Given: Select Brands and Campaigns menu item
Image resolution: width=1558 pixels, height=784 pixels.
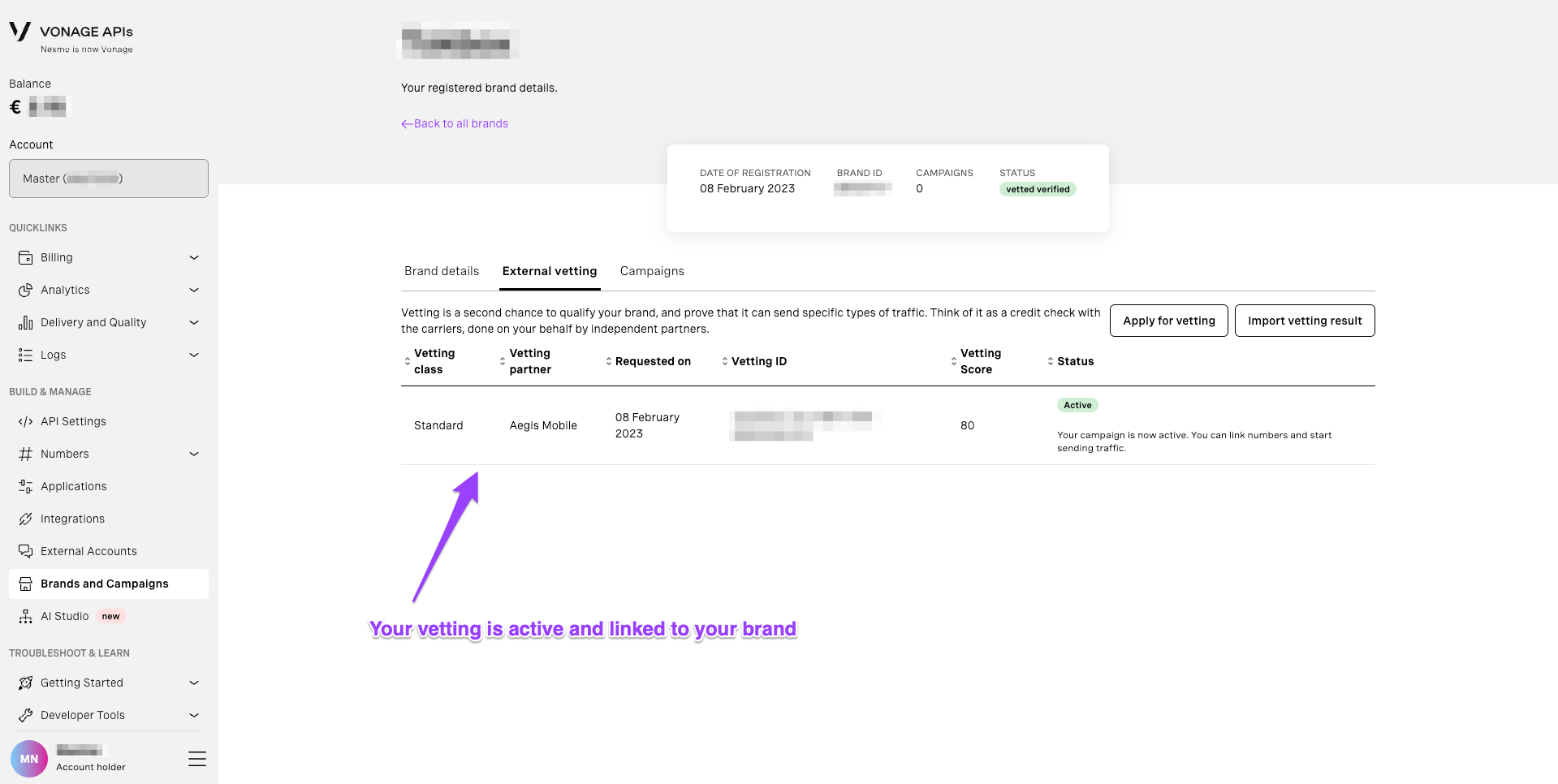Looking at the screenshot, I should [x=109, y=584].
